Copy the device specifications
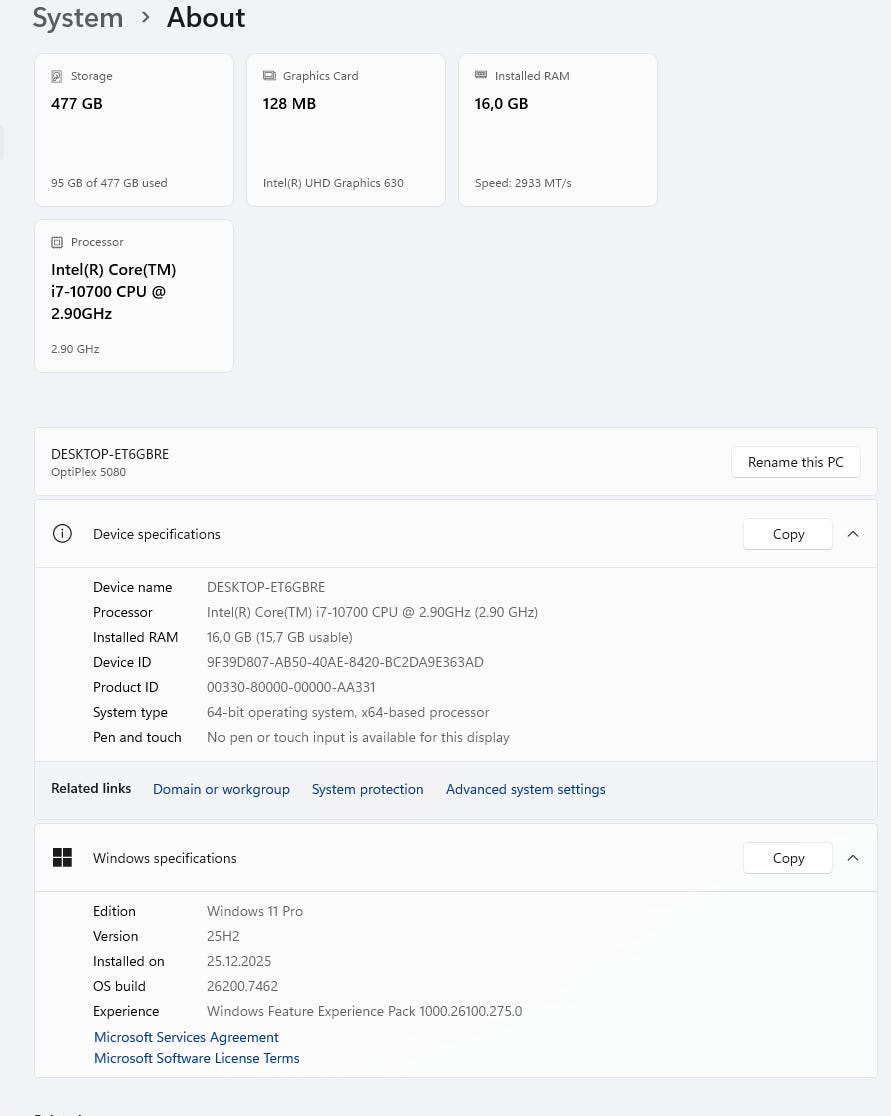Screen dimensions: 891x1116 point(788,534)
